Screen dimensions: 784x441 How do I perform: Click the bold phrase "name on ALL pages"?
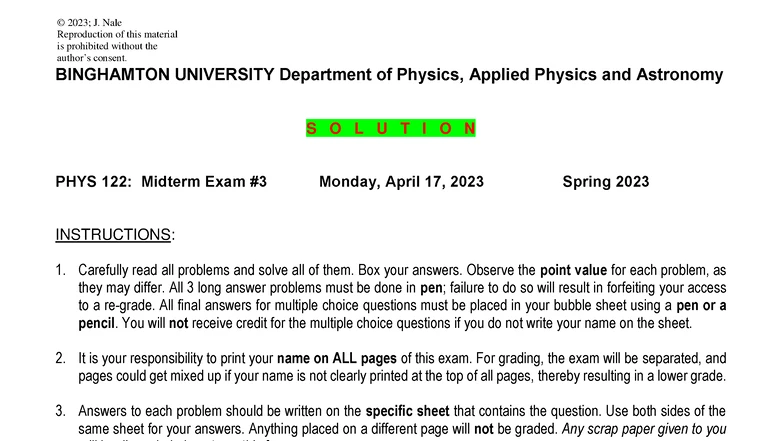tap(328, 358)
